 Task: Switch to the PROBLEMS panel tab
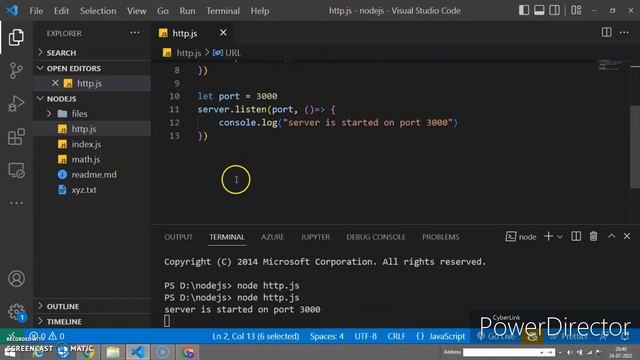(440, 237)
